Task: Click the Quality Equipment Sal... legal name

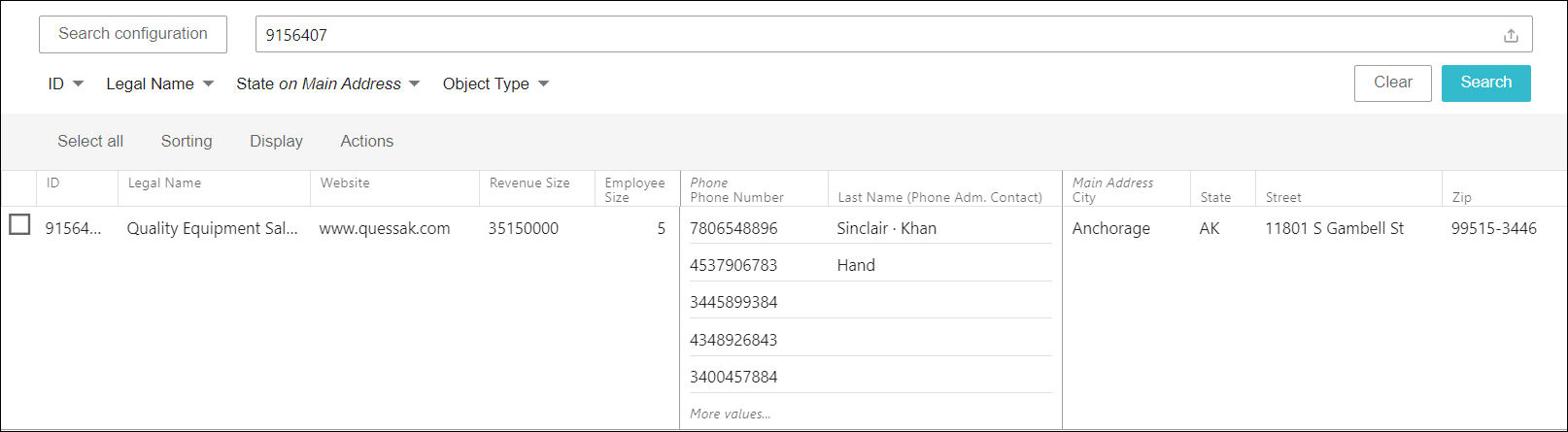Action: tap(213, 229)
